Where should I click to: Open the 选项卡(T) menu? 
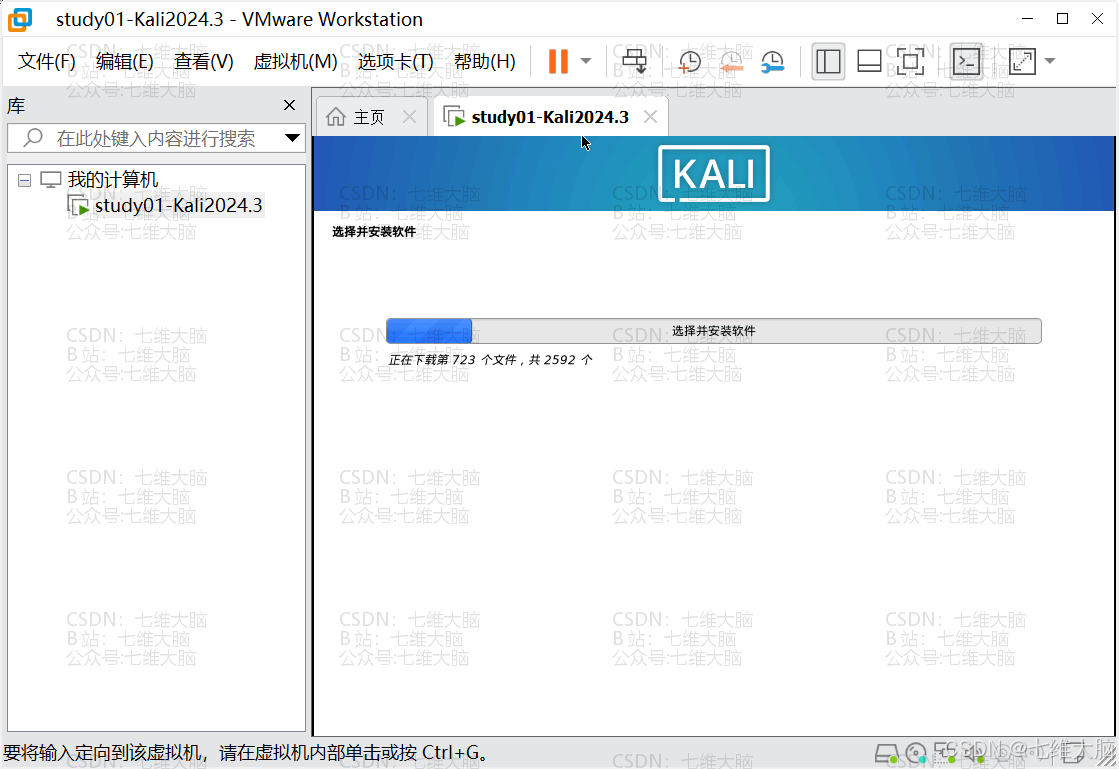tap(395, 61)
